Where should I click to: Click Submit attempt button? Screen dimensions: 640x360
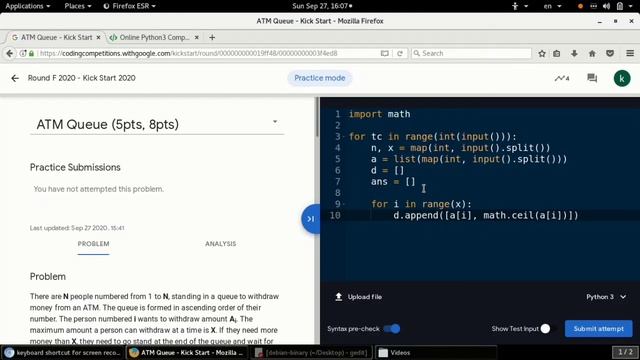[598, 329]
